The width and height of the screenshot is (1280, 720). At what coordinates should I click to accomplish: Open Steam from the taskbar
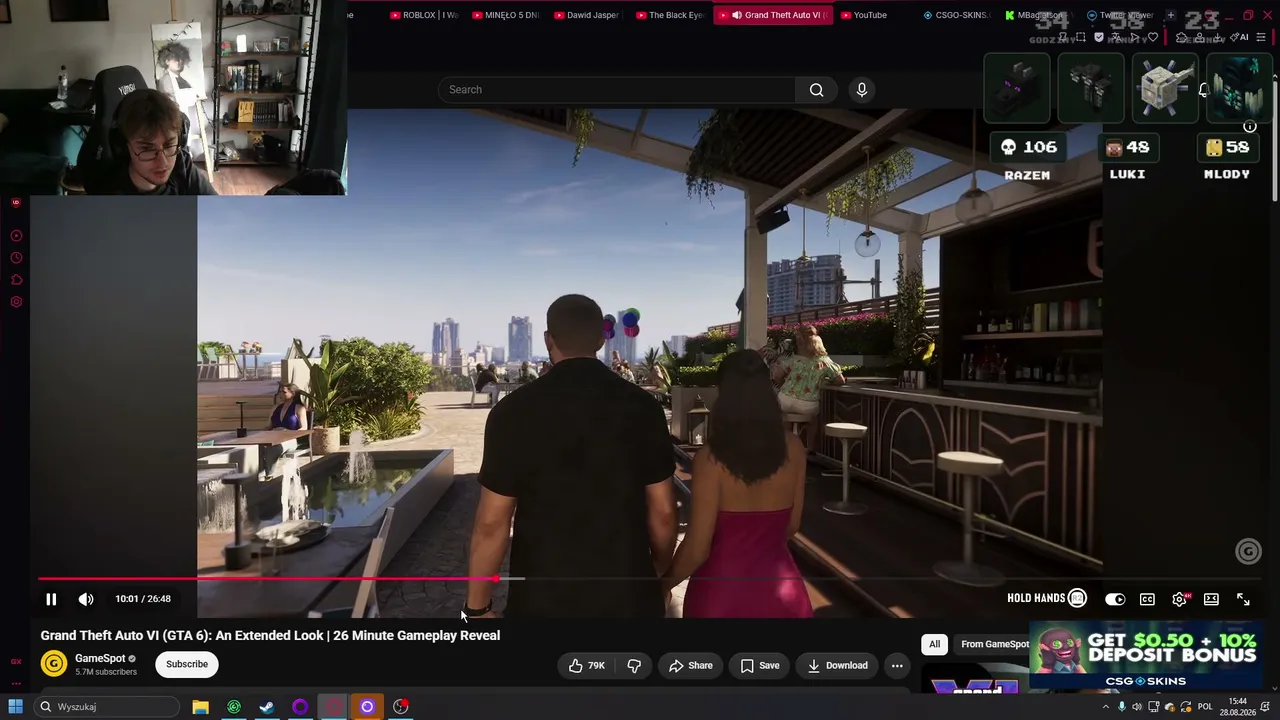pos(267,707)
